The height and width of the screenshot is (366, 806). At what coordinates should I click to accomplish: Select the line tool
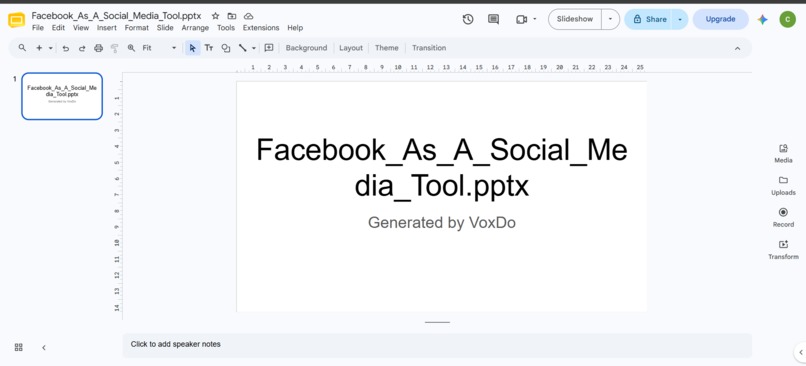pos(242,48)
